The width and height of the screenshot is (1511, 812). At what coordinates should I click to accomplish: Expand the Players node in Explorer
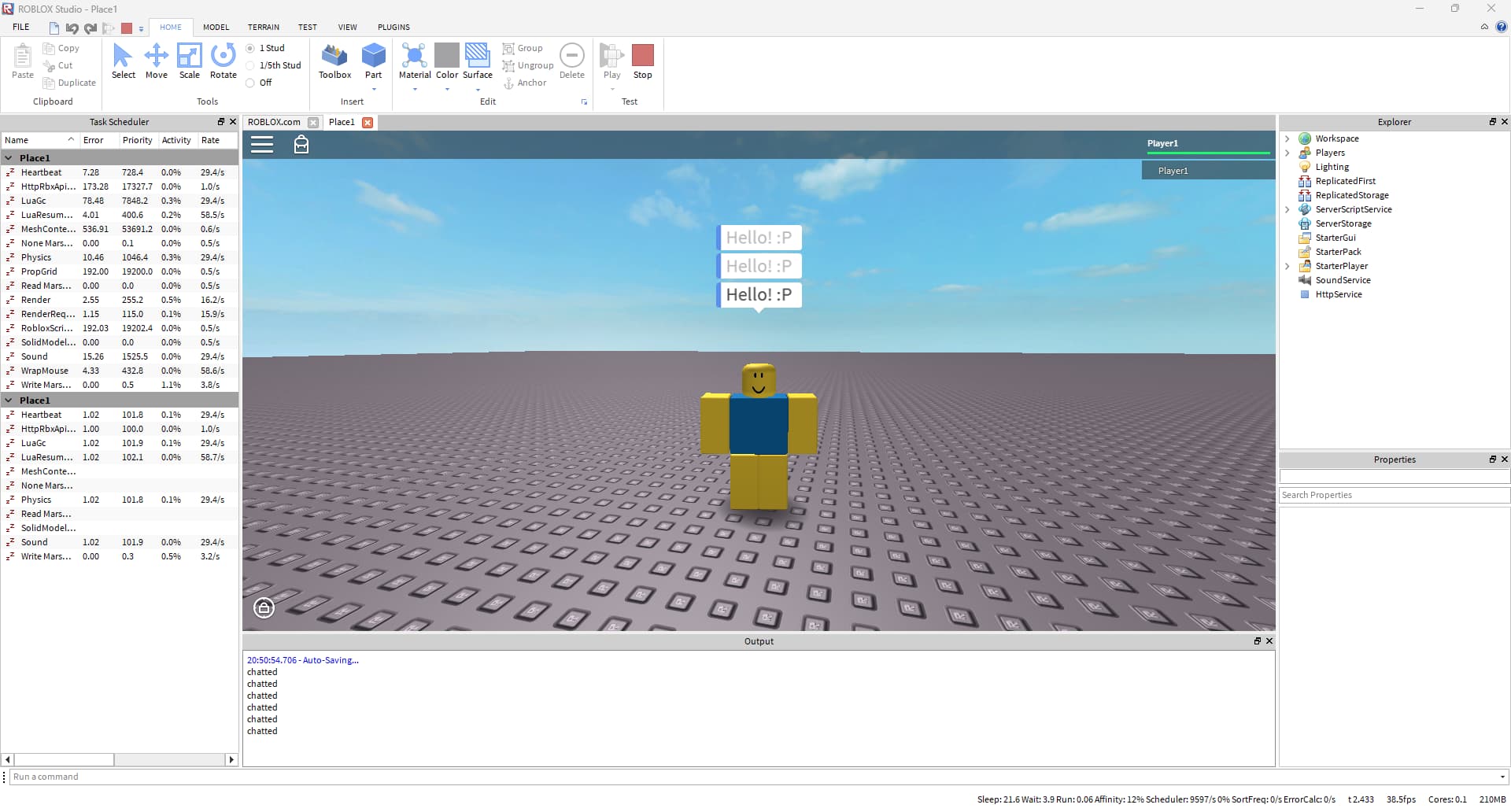coord(1287,153)
